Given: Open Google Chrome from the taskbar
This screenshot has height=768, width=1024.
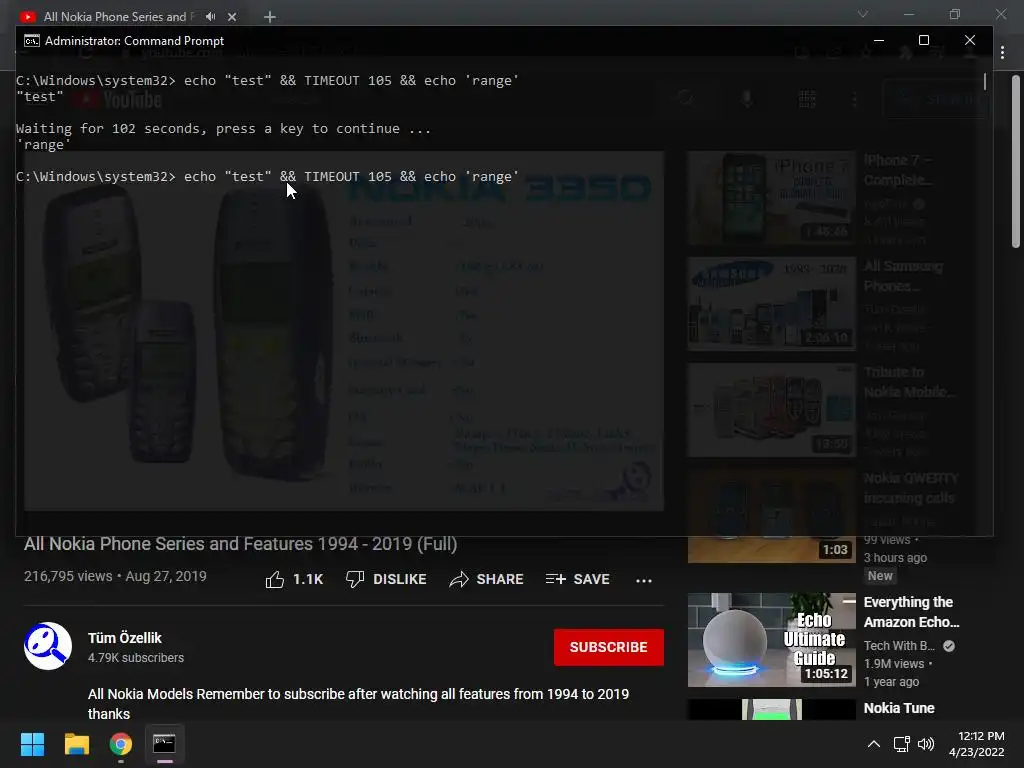Looking at the screenshot, I should point(121,744).
